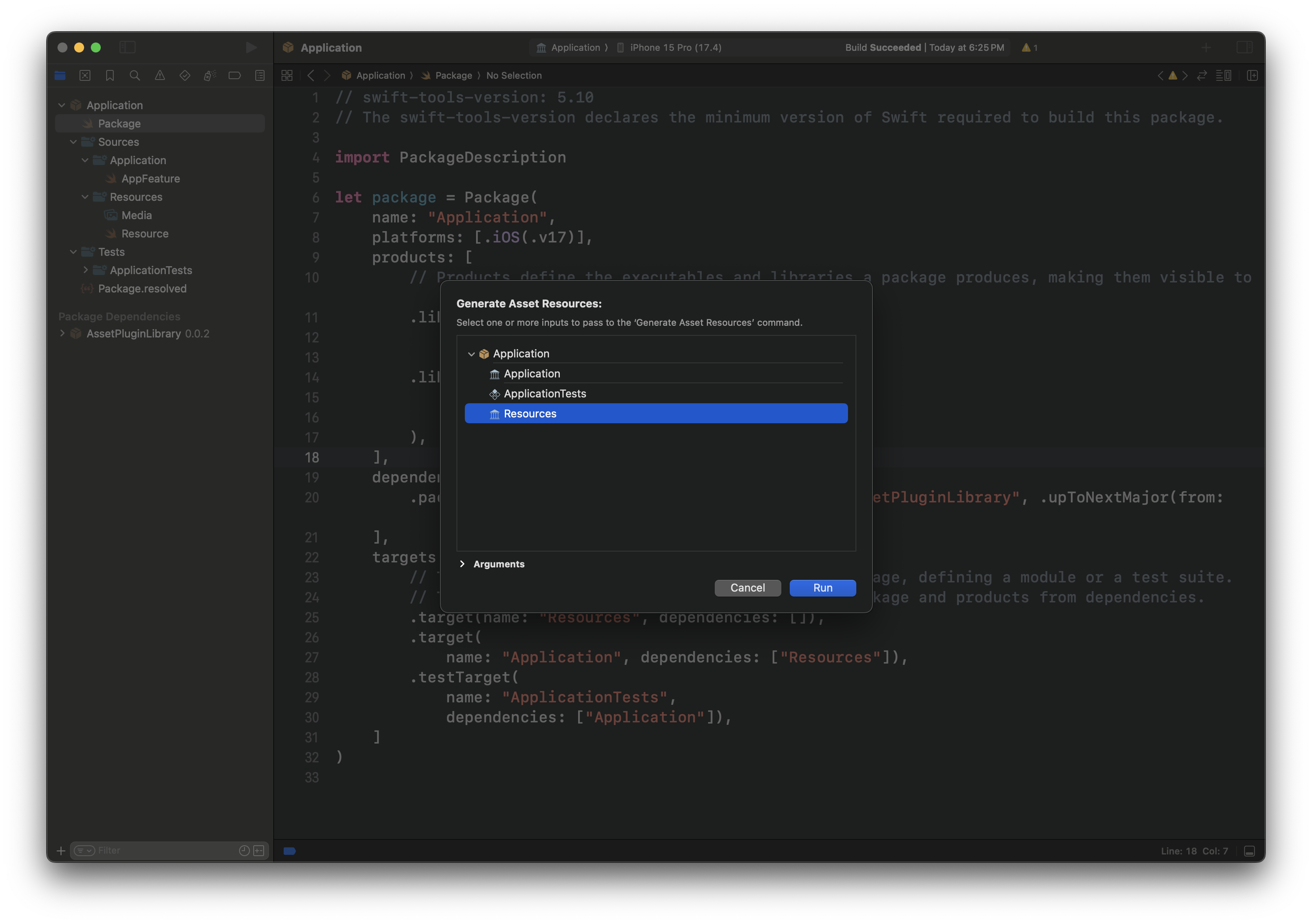The height and width of the screenshot is (924, 1312).
Task: Jump to the next issue arrow
Action: tap(1185, 75)
